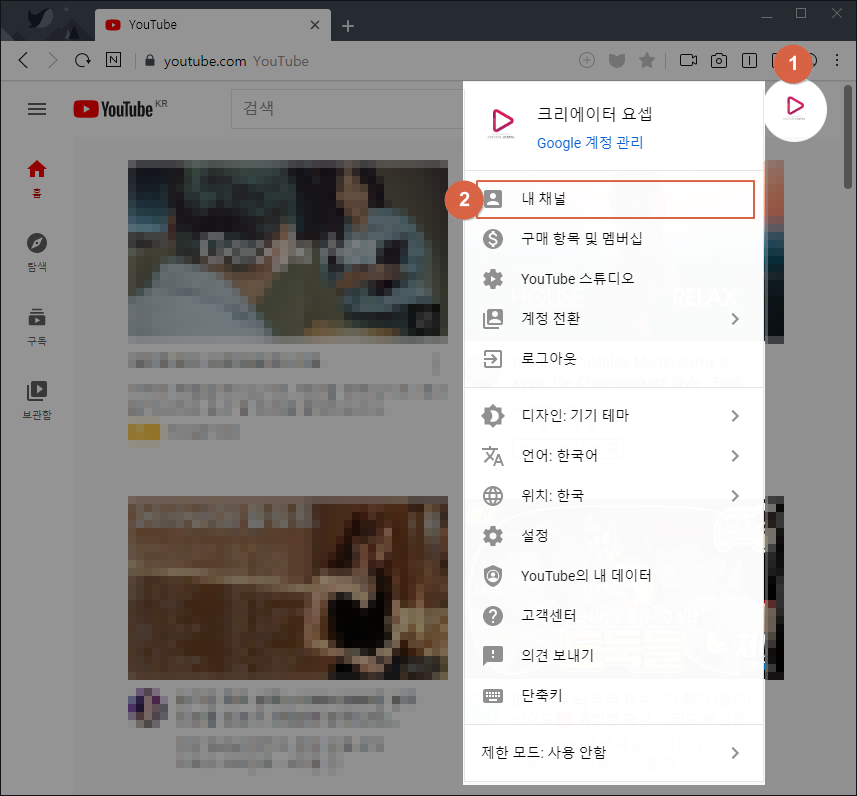Viewport: 857px width, 796px height.
Task: Expand 제한 모드: 사용 안함 submenu
Action: click(614, 752)
